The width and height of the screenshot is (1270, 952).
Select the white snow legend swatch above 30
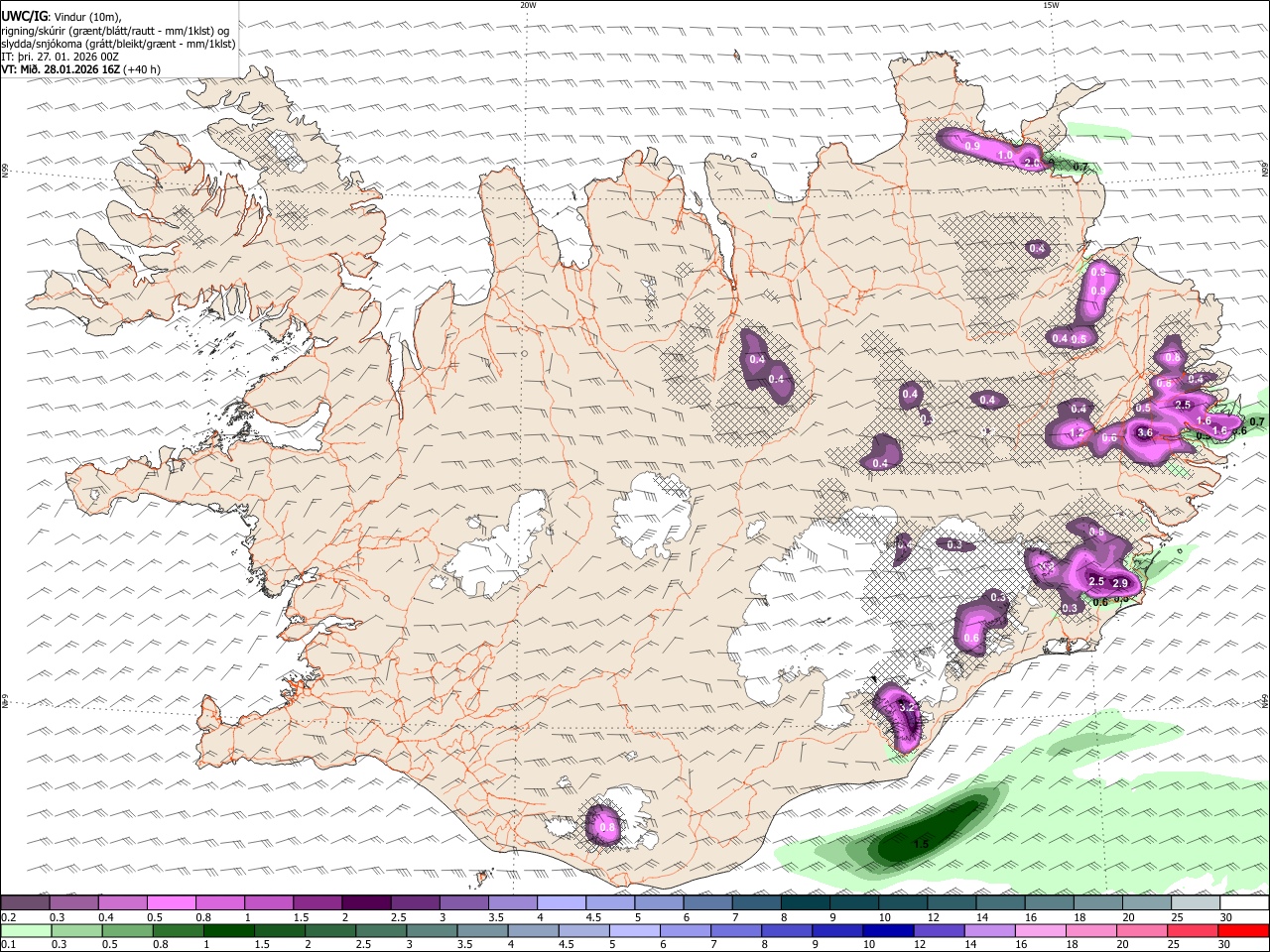[1245, 903]
